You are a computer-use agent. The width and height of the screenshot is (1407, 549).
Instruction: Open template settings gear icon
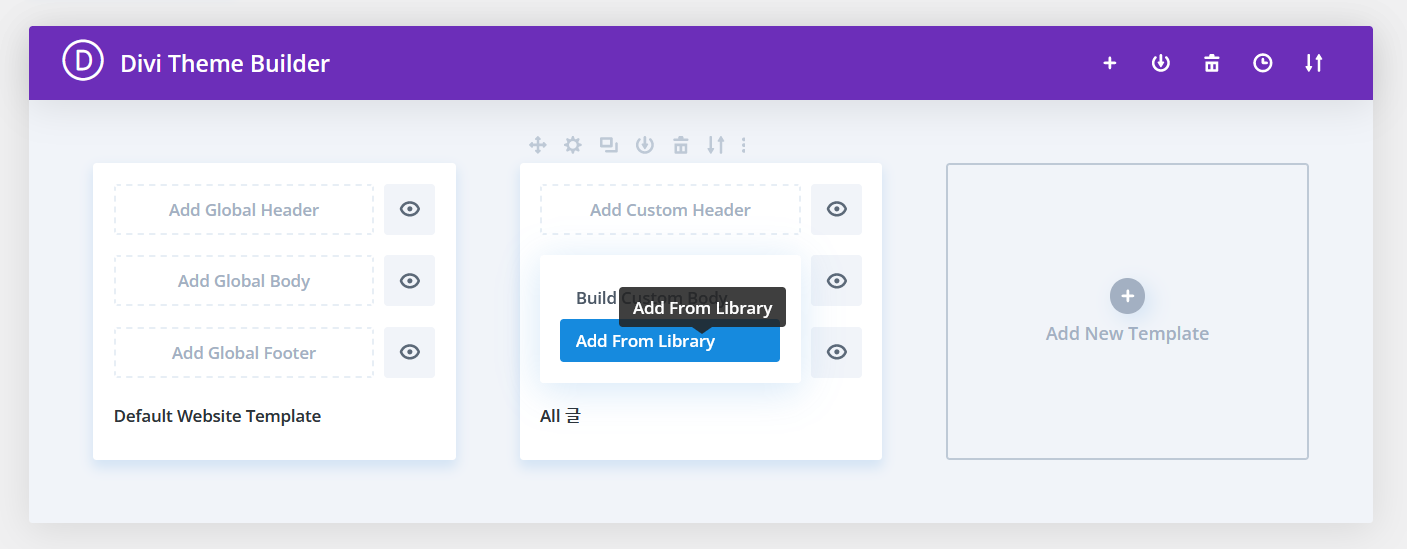point(572,145)
